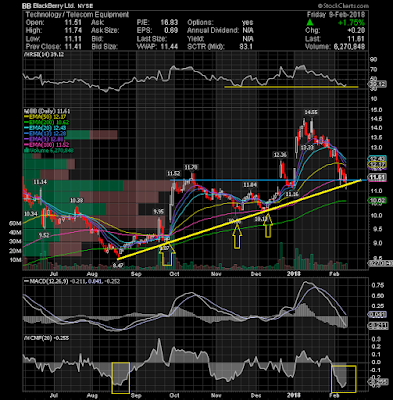This screenshot has width=393, height=400.
Task: Click the 10M volume axis label
Action: (15, 260)
